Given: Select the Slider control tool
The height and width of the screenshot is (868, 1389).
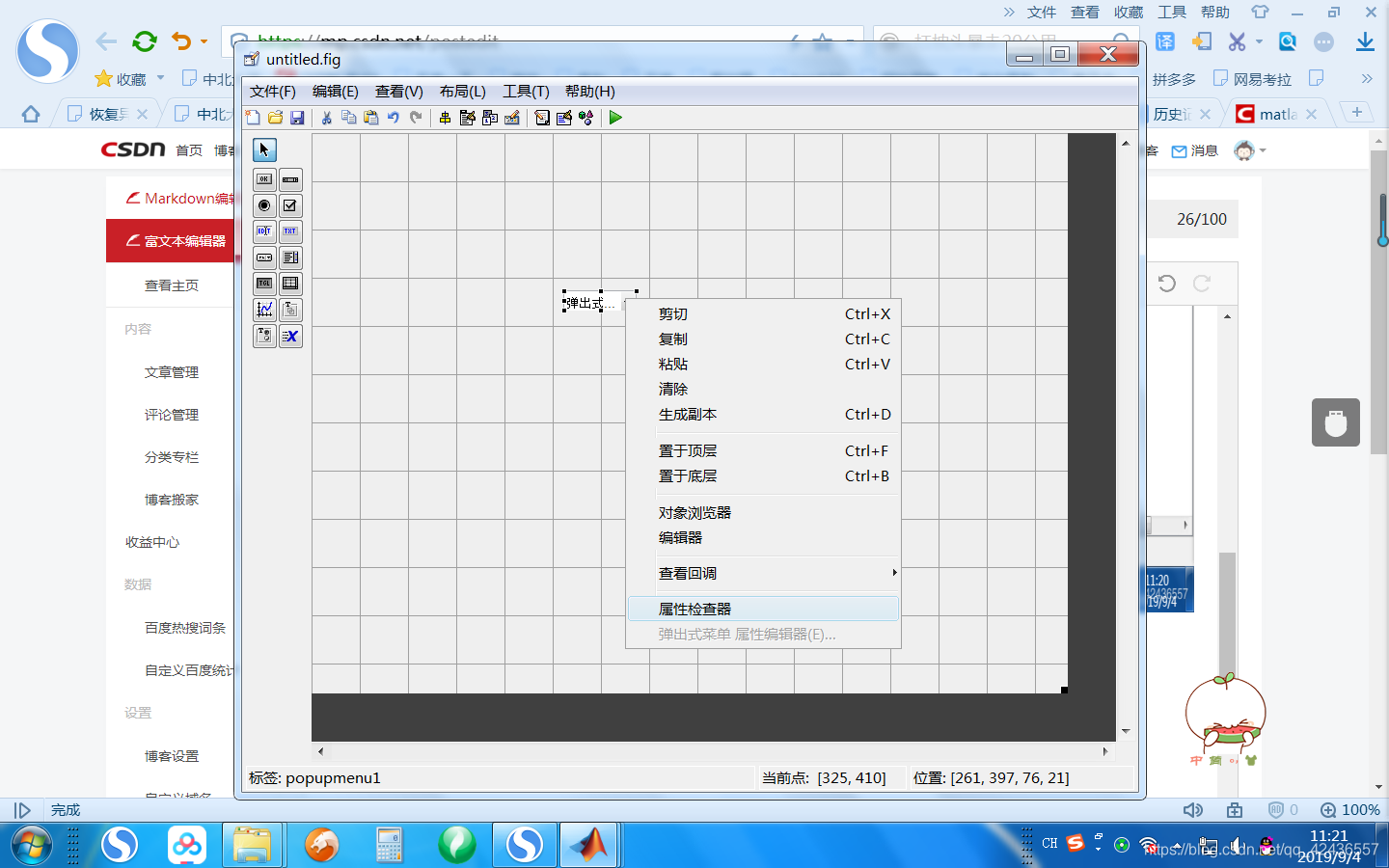Looking at the screenshot, I should 290,179.
